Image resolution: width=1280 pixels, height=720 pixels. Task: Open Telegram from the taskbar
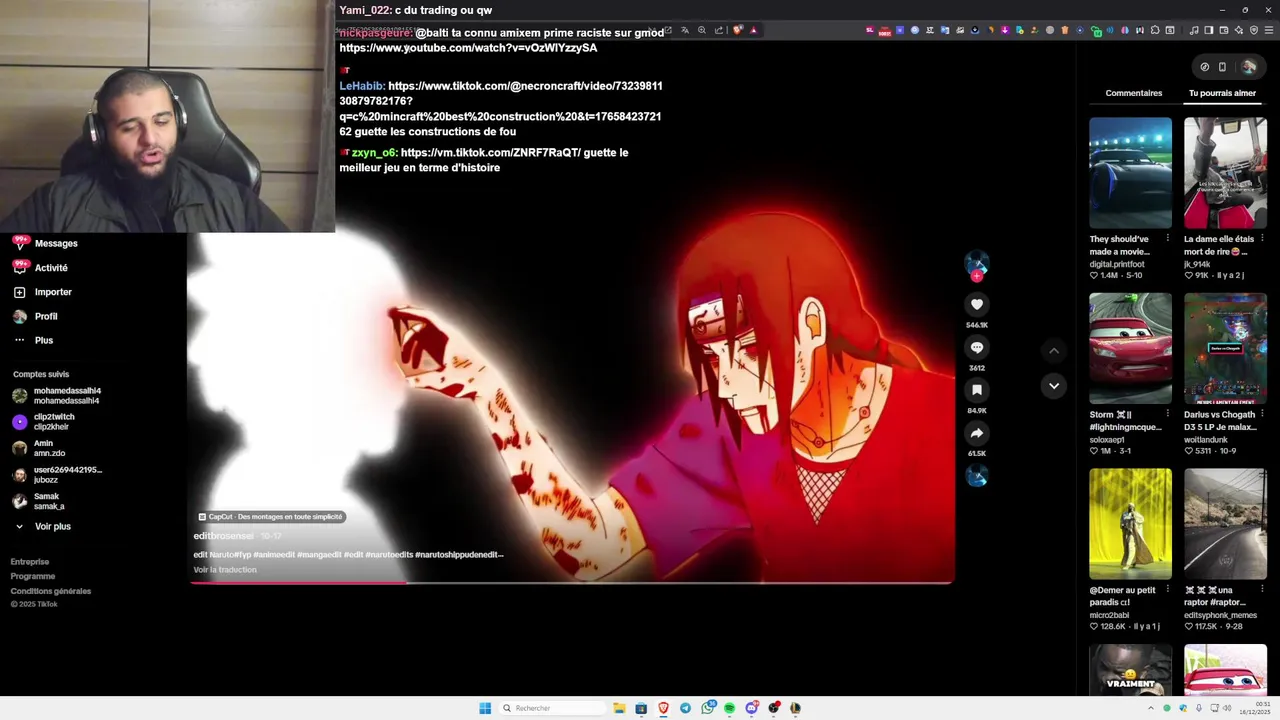pos(685,708)
